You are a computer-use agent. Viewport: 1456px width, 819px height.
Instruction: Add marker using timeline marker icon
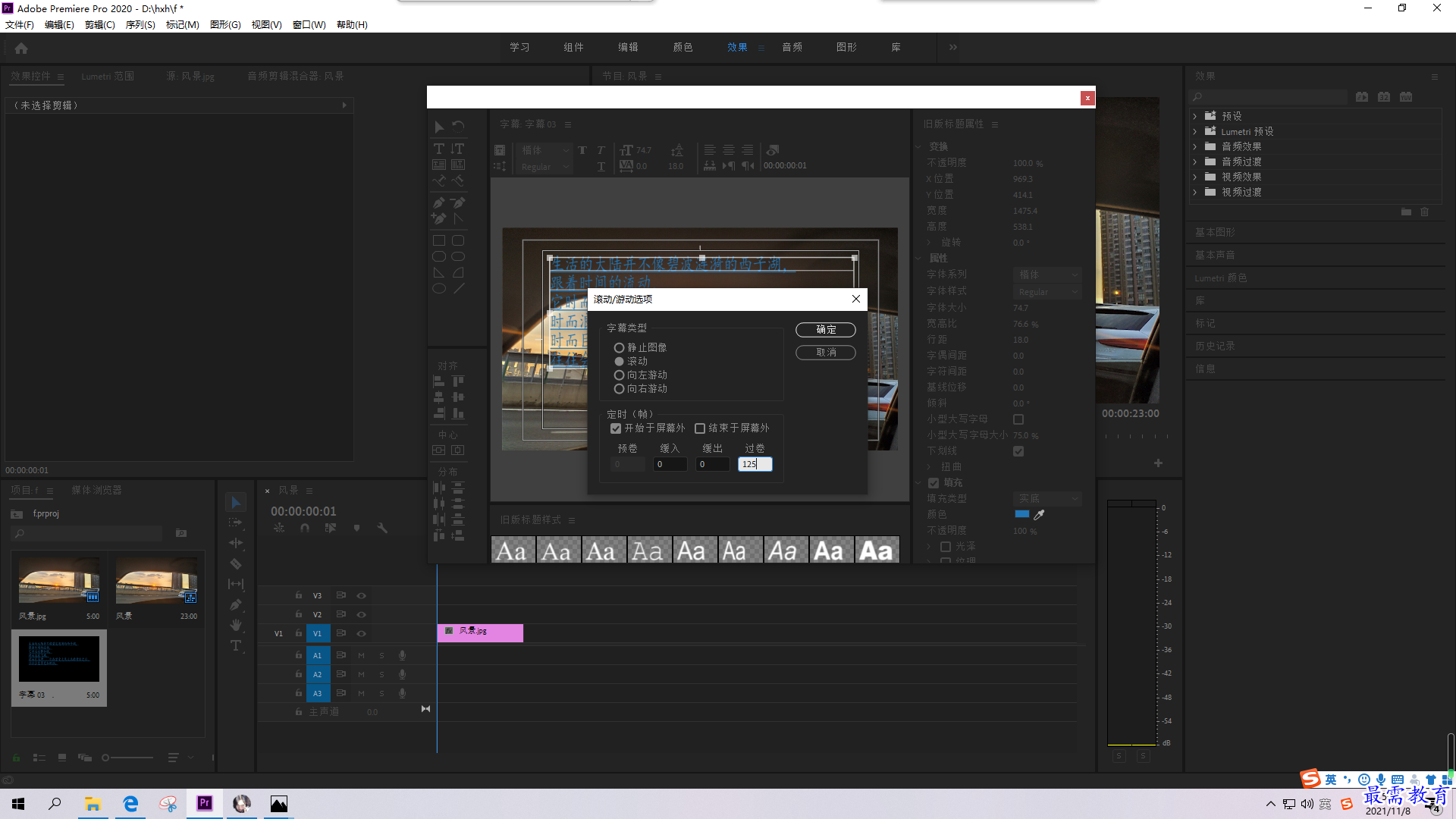356,528
